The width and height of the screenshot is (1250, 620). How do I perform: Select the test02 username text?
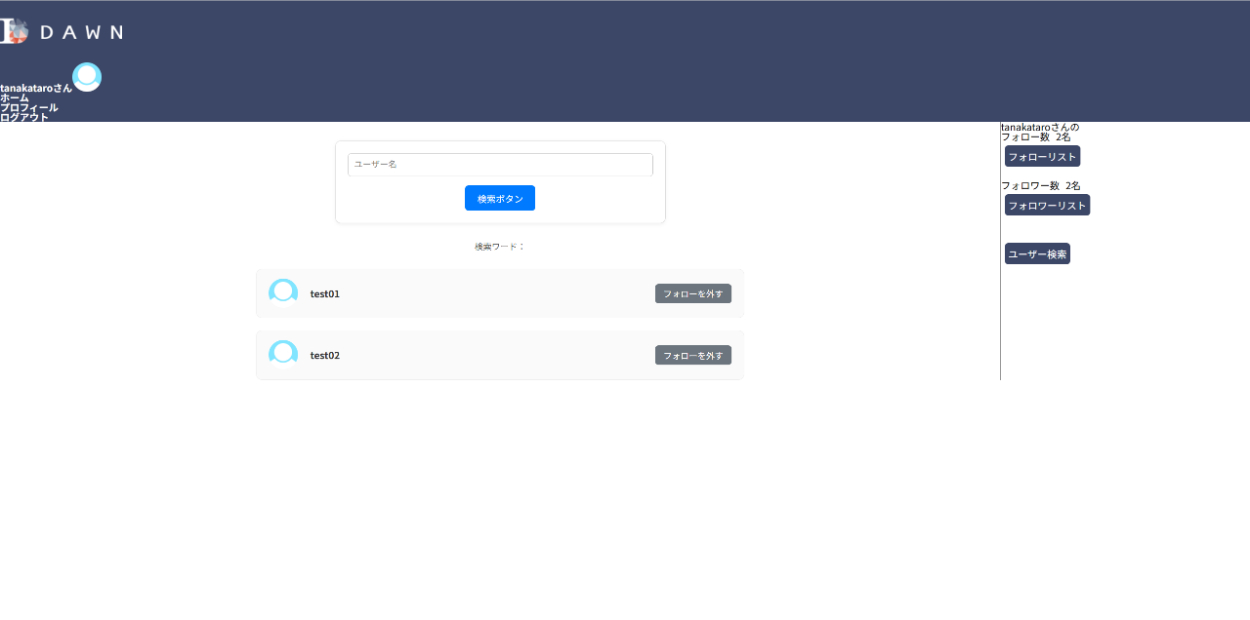click(325, 356)
